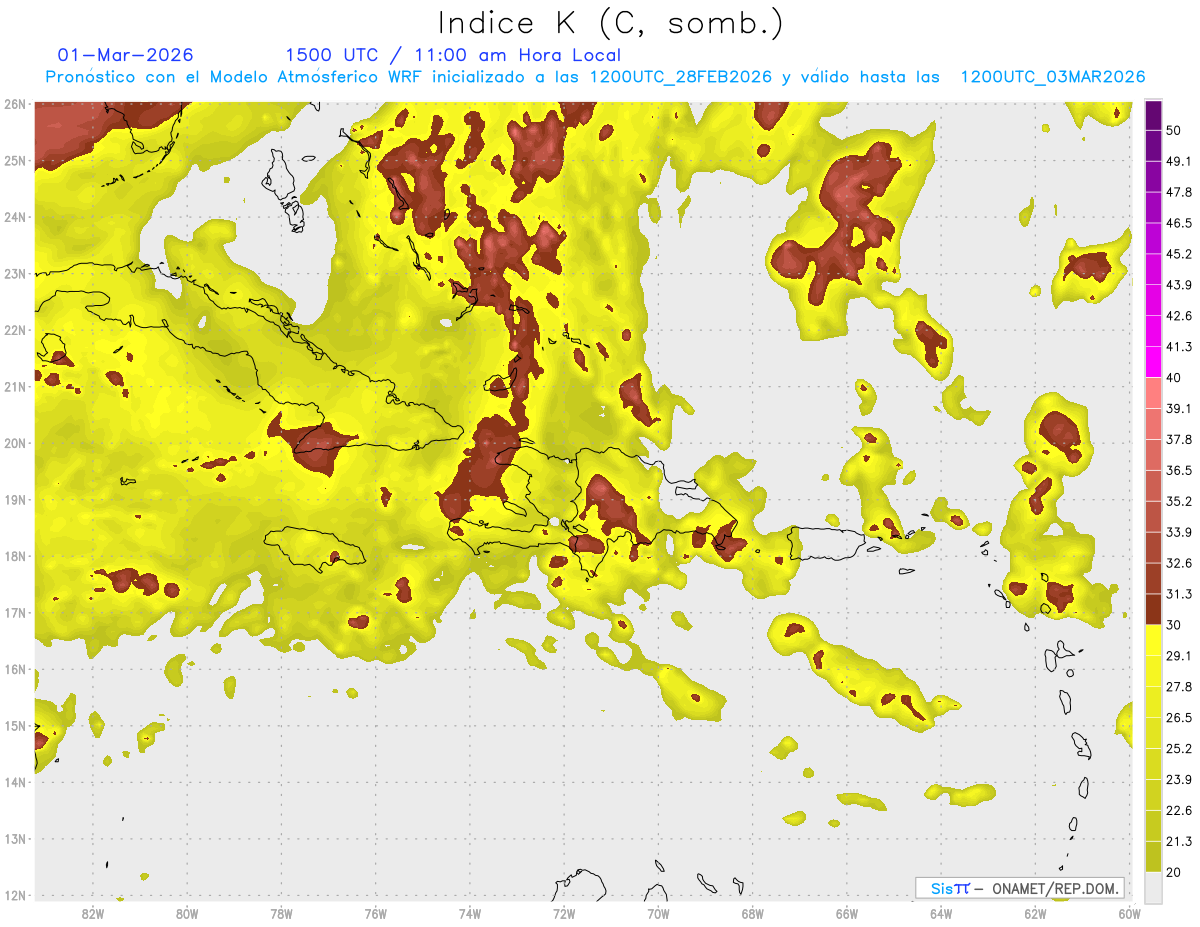Click the 72W longitude label
The width and height of the screenshot is (1200, 927).
[564, 913]
